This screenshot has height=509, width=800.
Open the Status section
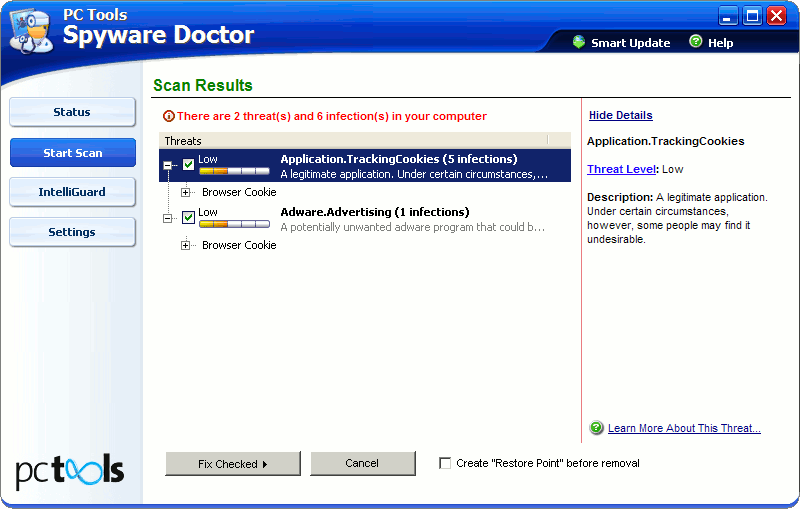click(x=72, y=112)
